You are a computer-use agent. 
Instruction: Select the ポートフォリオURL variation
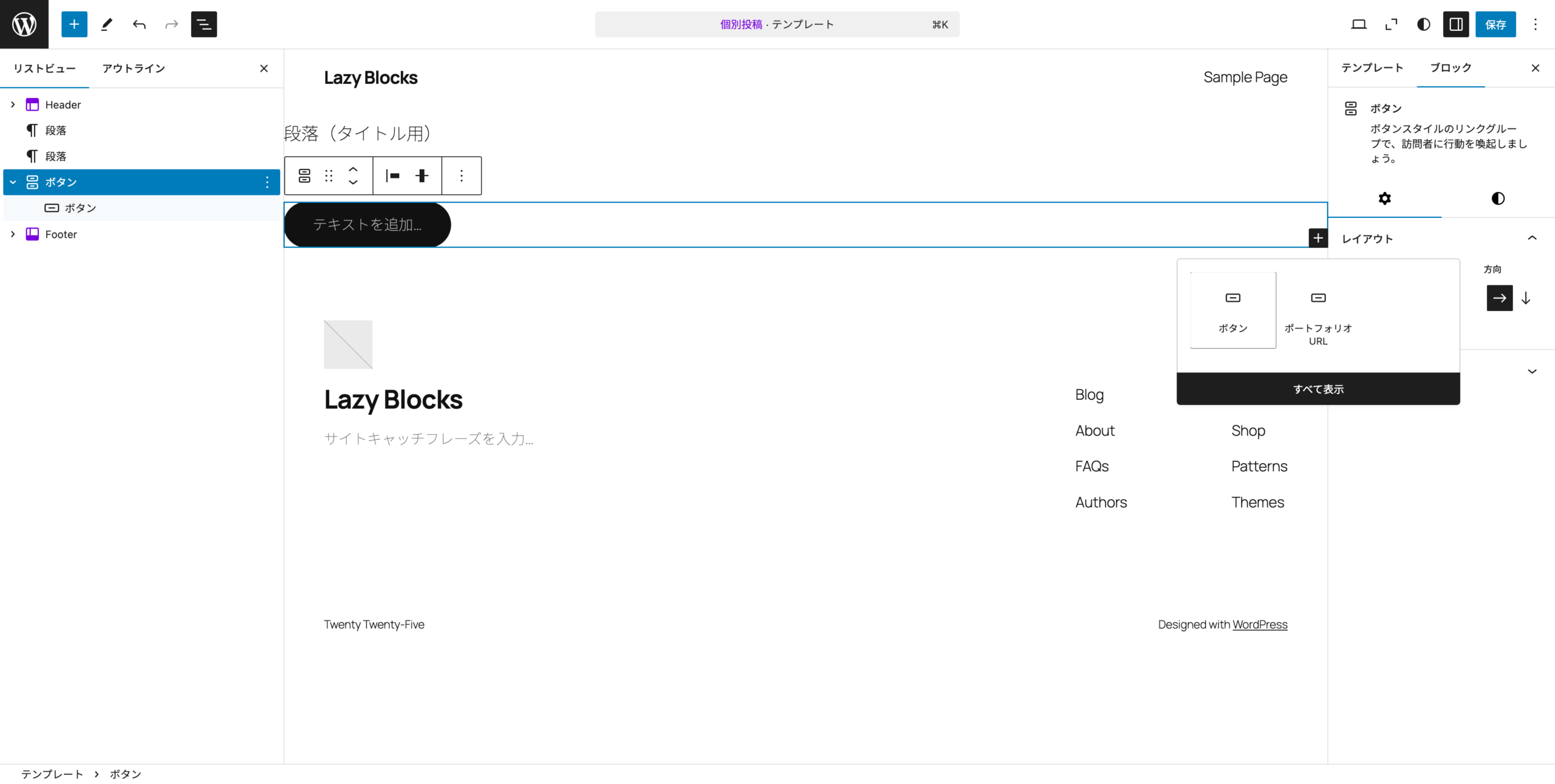(x=1317, y=310)
